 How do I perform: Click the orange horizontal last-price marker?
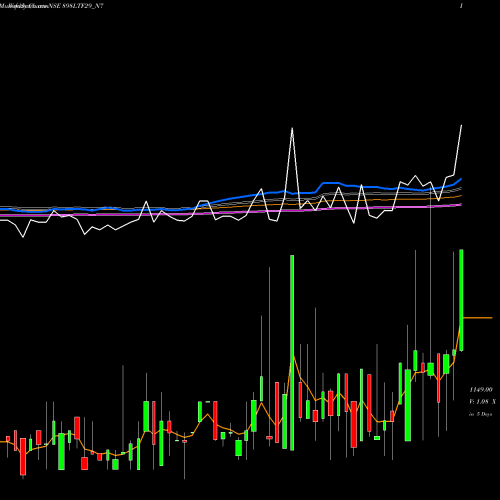pos(478,318)
